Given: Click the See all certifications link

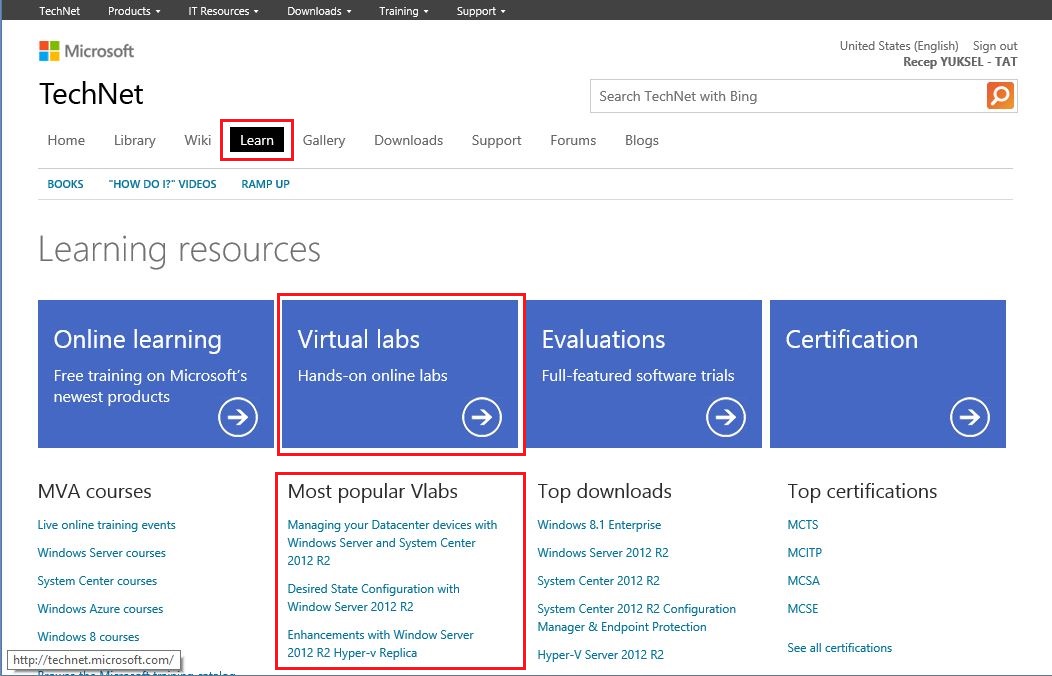Looking at the screenshot, I should 839,648.
